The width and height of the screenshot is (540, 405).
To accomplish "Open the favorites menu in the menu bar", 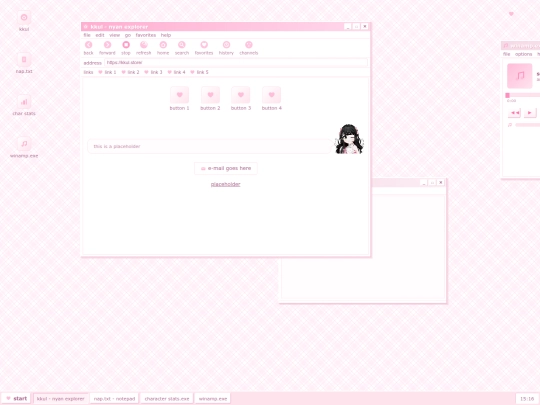I will pyautogui.click(x=146, y=35).
